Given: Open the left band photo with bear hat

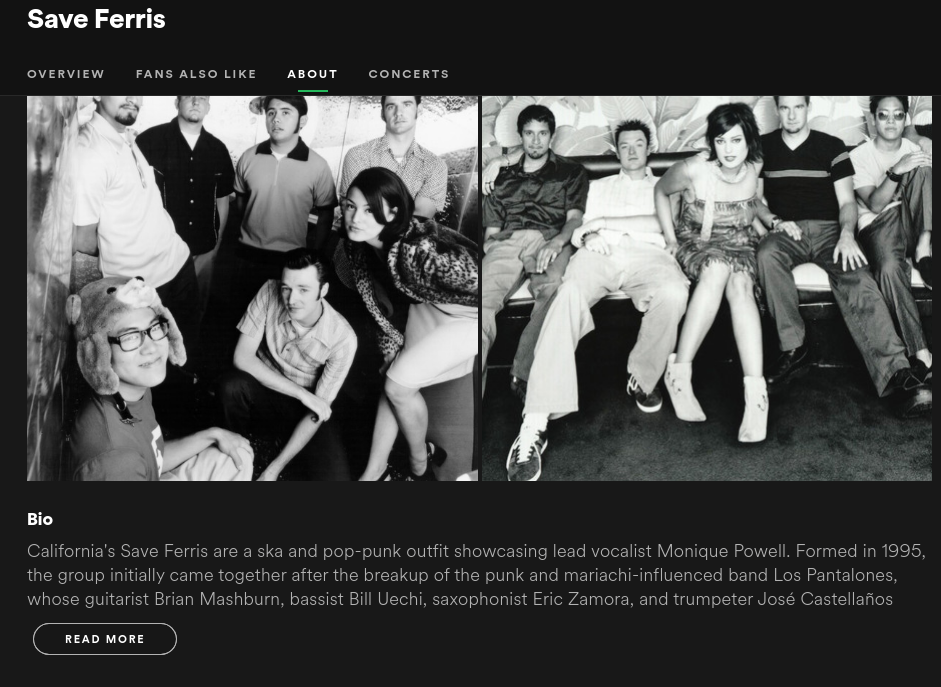Looking at the screenshot, I should 253,288.
